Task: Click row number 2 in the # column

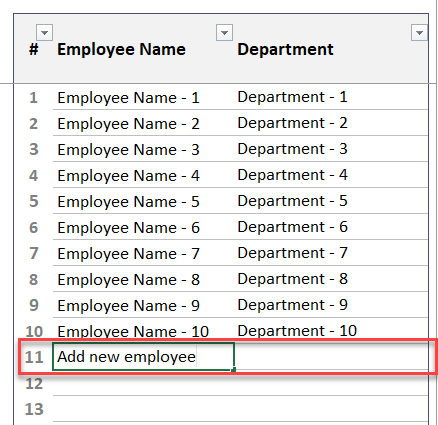Action: point(33,124)
